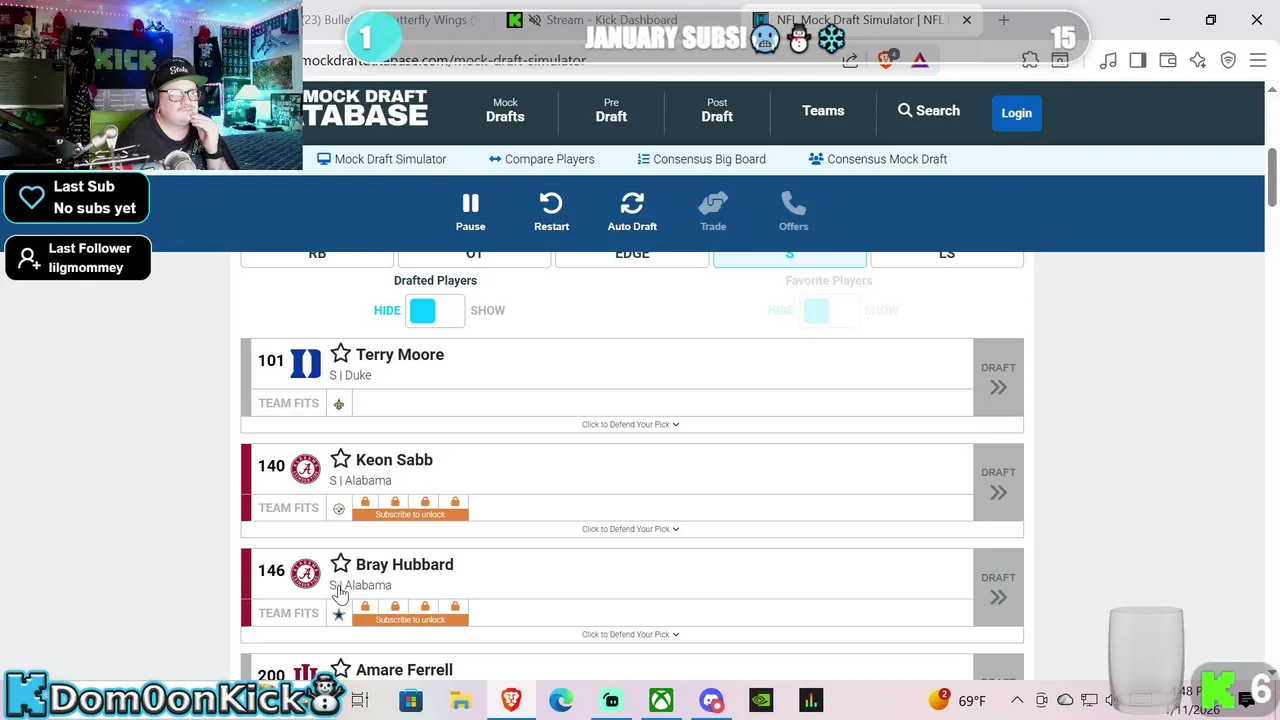Open Consensus Big Board
This screenshot has width=1280, height=720.
coord(701,159)
